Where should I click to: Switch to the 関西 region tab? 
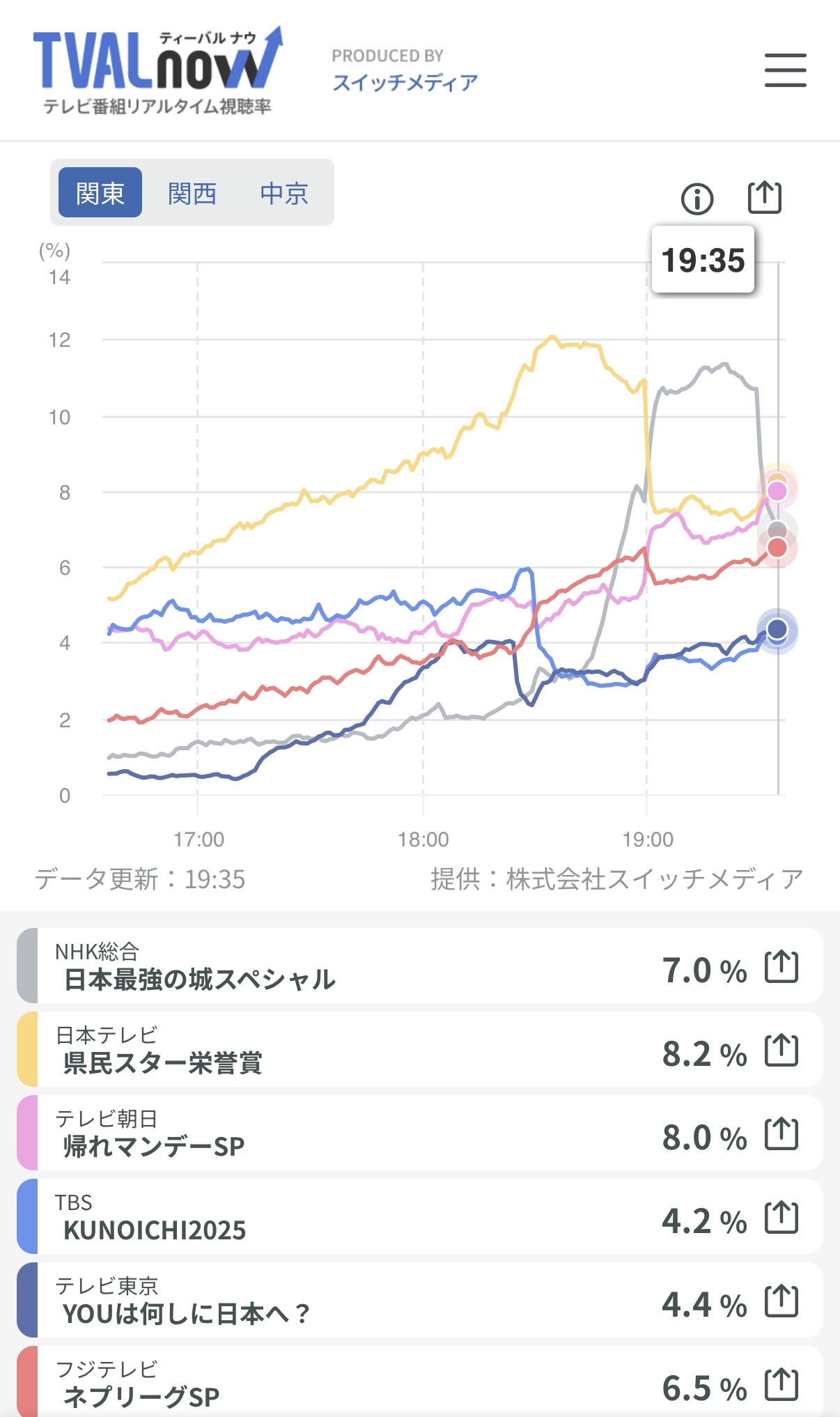pyautogui.click(x=192, y=193)
